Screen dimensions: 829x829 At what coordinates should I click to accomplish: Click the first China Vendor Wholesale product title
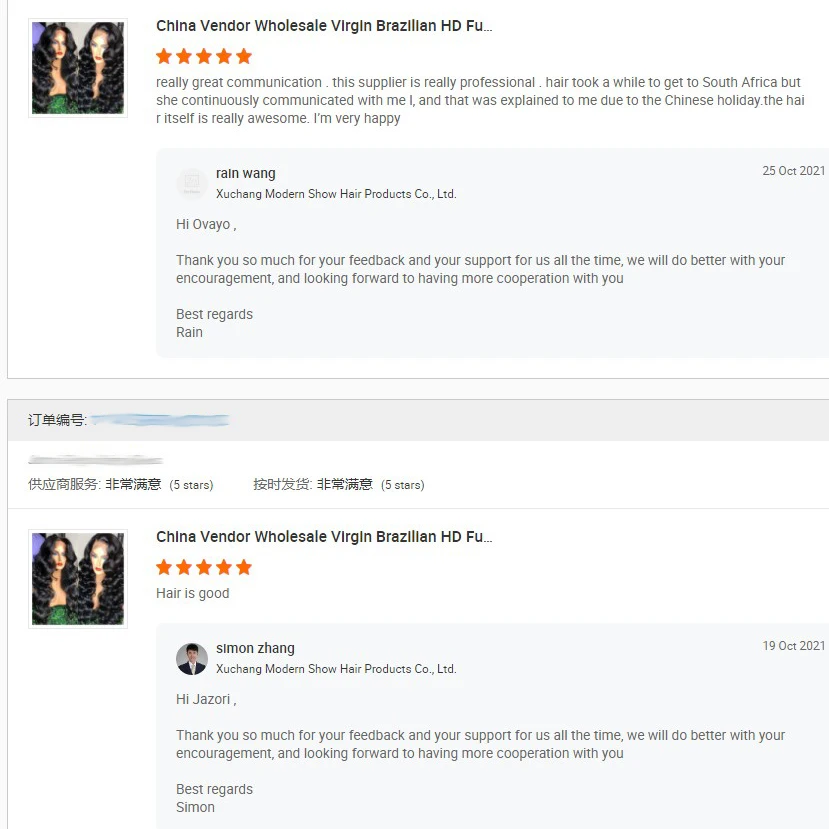(x=324, y=26)
